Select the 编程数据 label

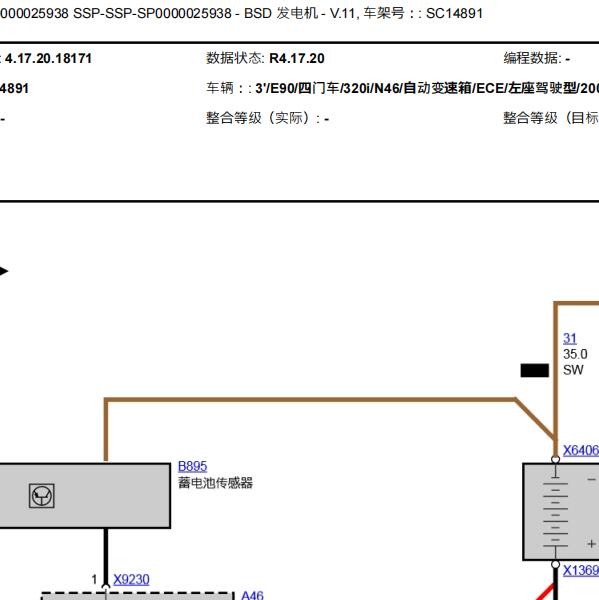click(532, 58)
